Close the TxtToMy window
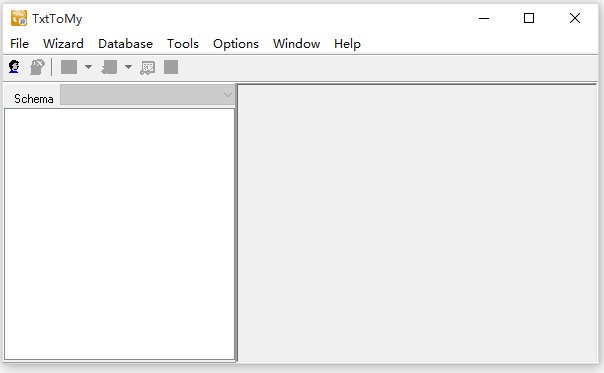Screen dimensions: 604x373 575,18
